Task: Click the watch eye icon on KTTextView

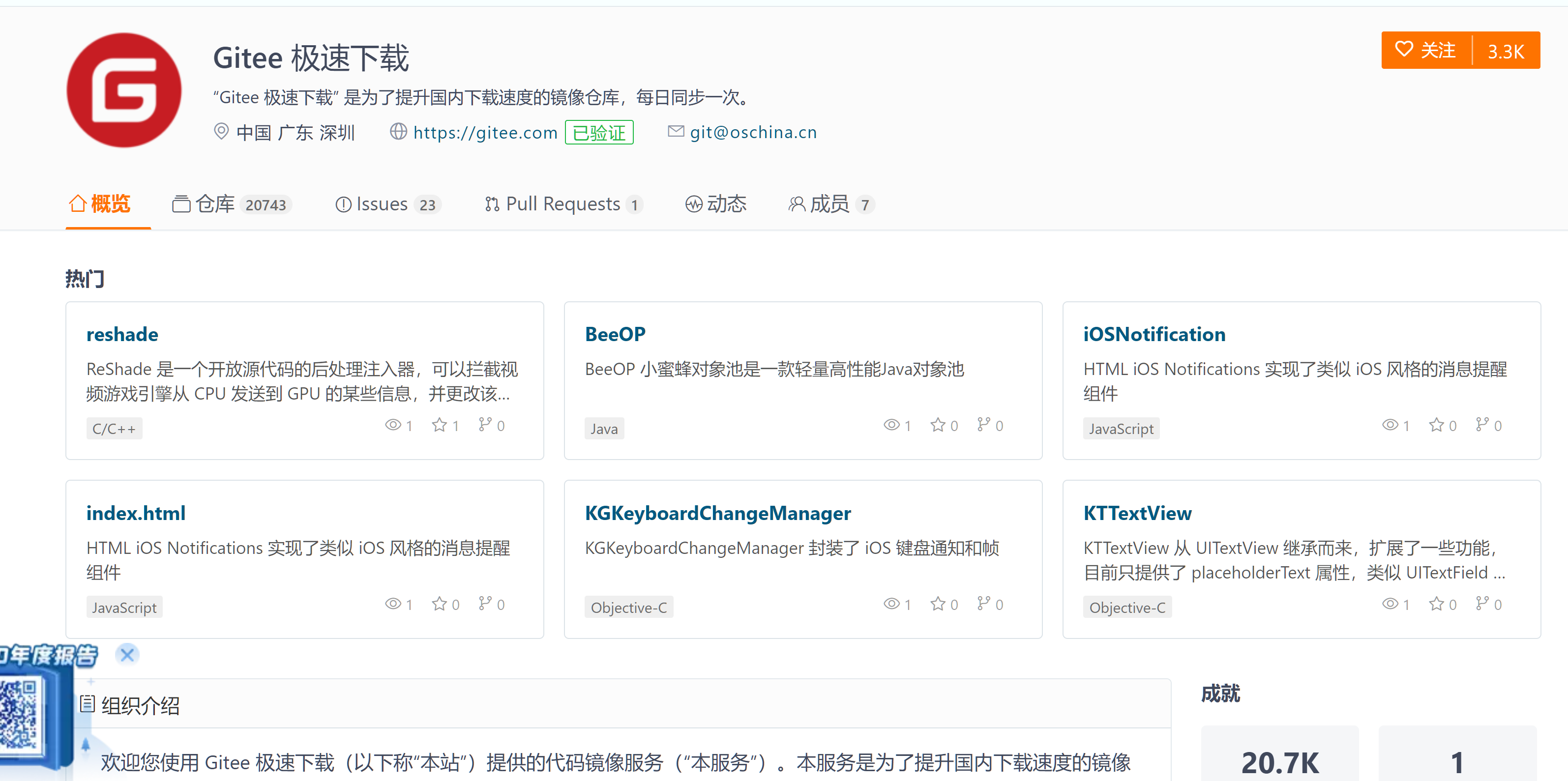Action: [x=1390, y=604]
